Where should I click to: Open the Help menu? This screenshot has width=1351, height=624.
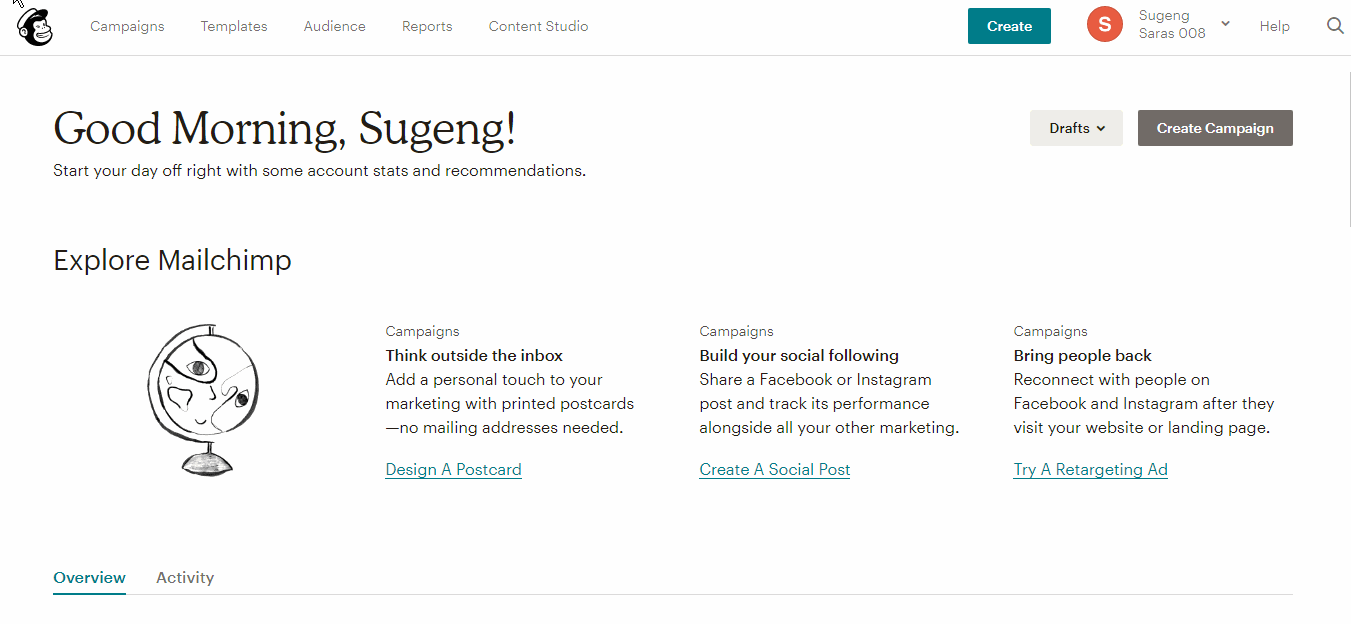pos(1274,26)
